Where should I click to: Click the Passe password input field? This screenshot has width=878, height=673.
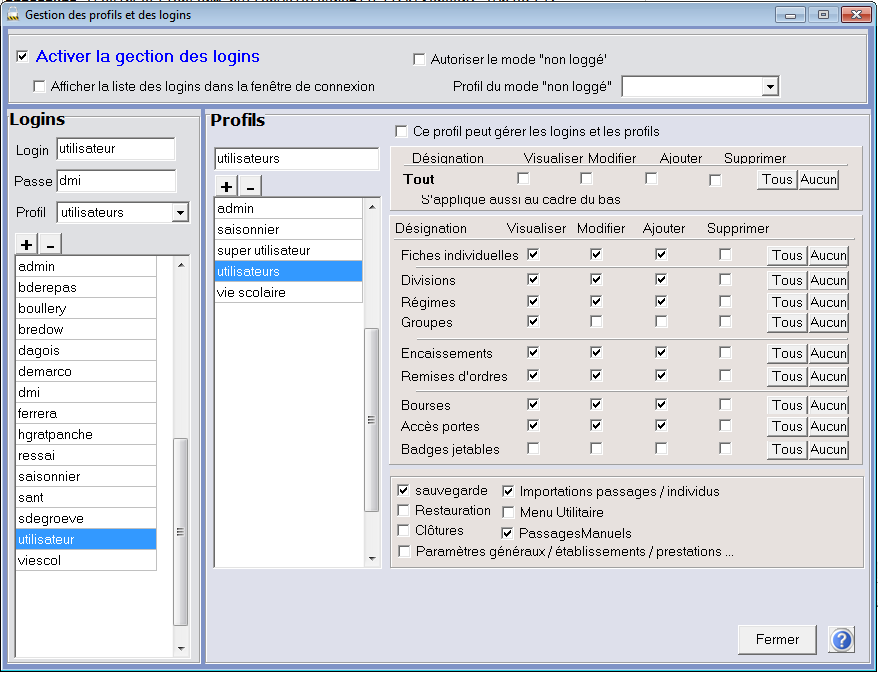coord(115,181)
